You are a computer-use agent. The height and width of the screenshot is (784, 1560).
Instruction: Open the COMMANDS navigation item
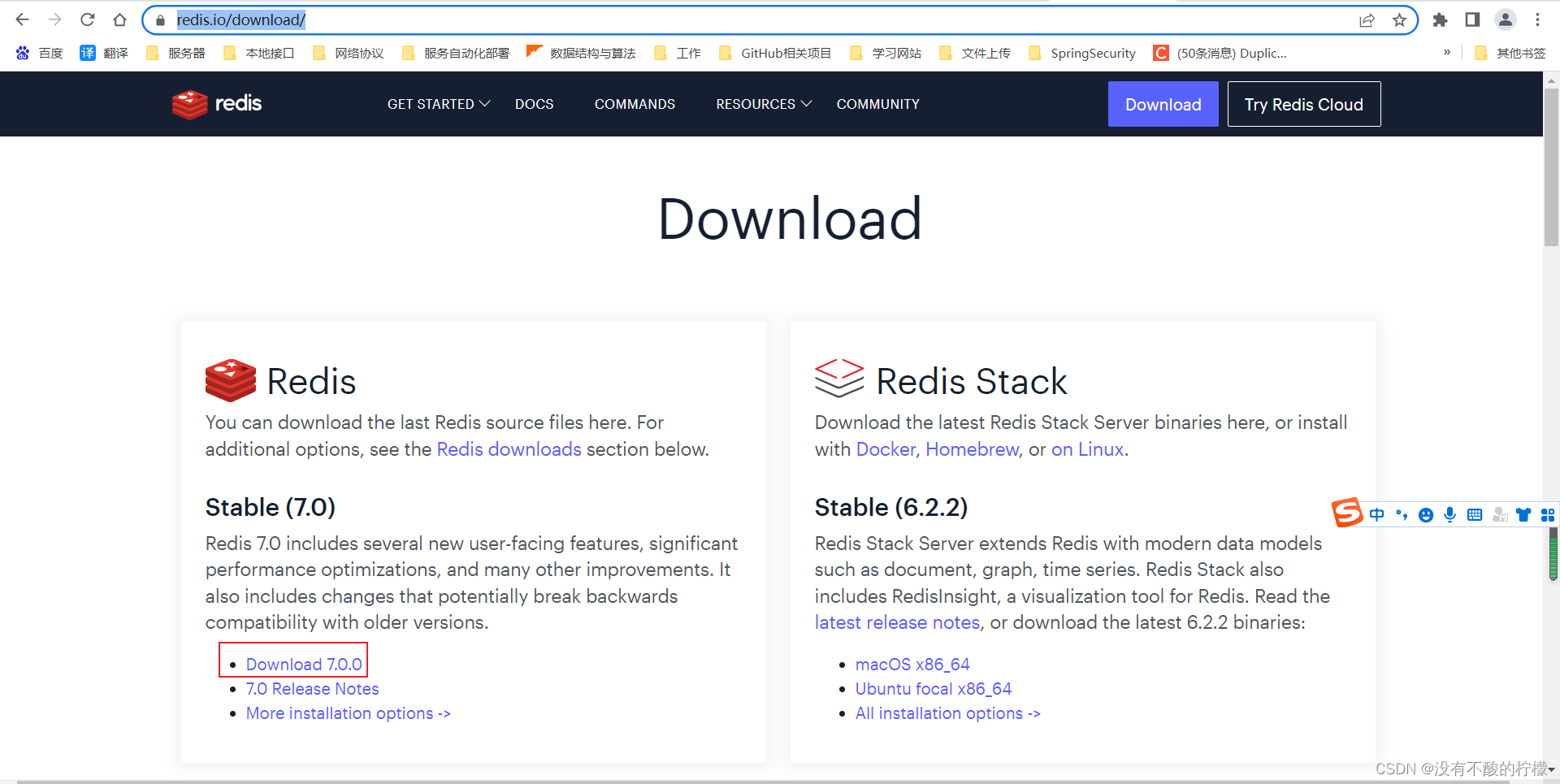click(635, 104)
